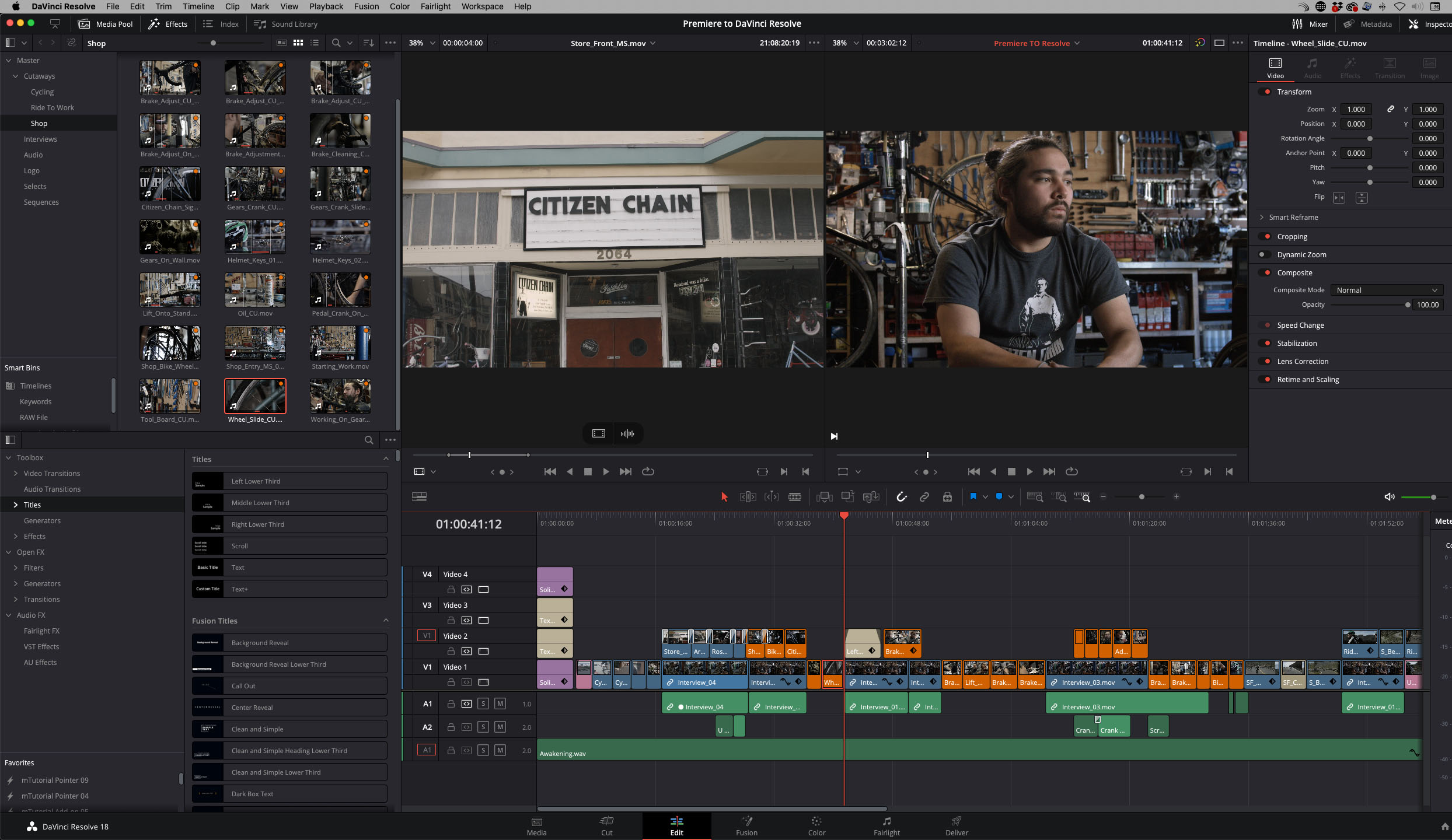Click the Full Extent Zoom icon
Viewport: 1452px width, 840px height.
[1035, 496]
